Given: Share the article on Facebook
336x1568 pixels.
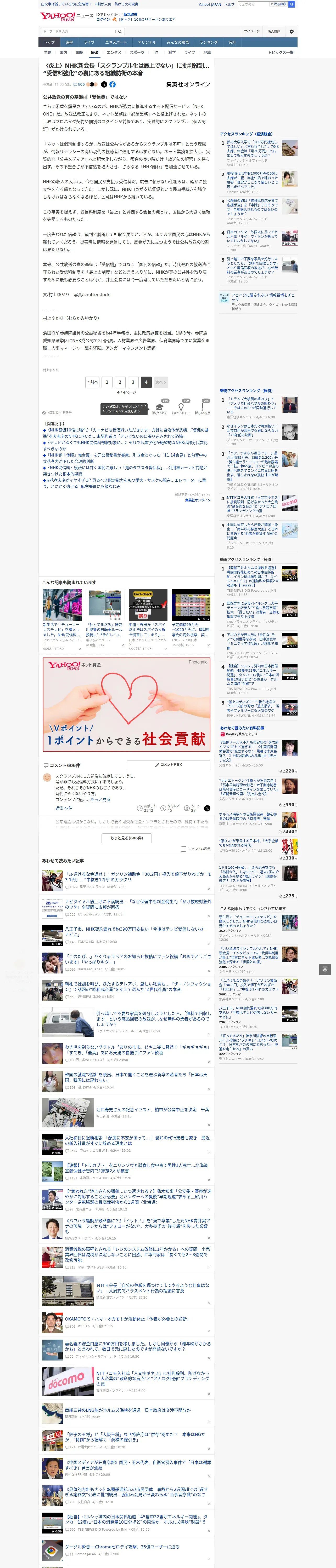Looking at the screenshot, I should point(112,85).
